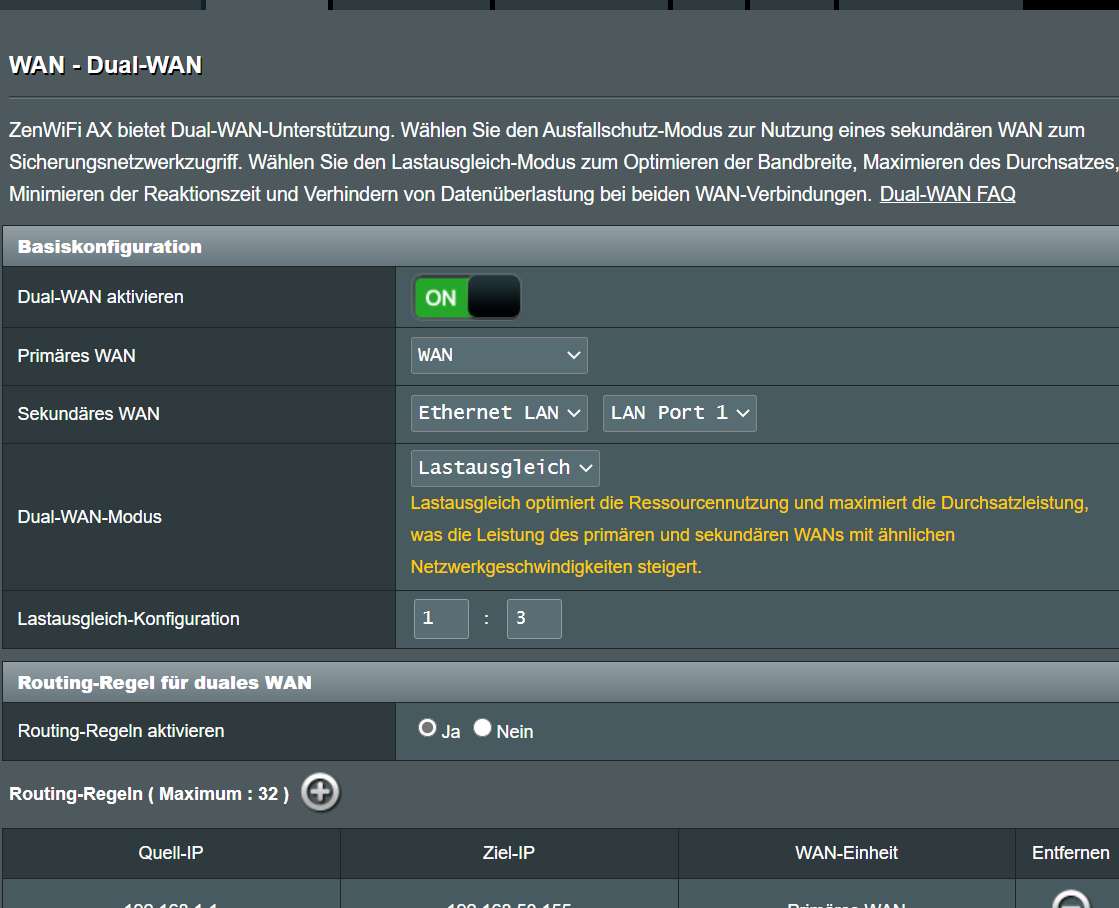Click the Ziel-IP column header
The height and width of the screenshot is (908, 1119).
coord(509,853)
